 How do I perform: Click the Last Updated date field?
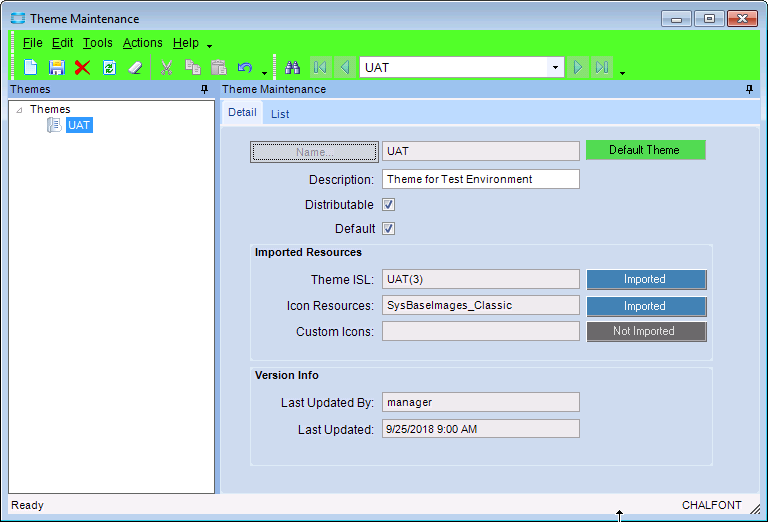tap(480, 428)
